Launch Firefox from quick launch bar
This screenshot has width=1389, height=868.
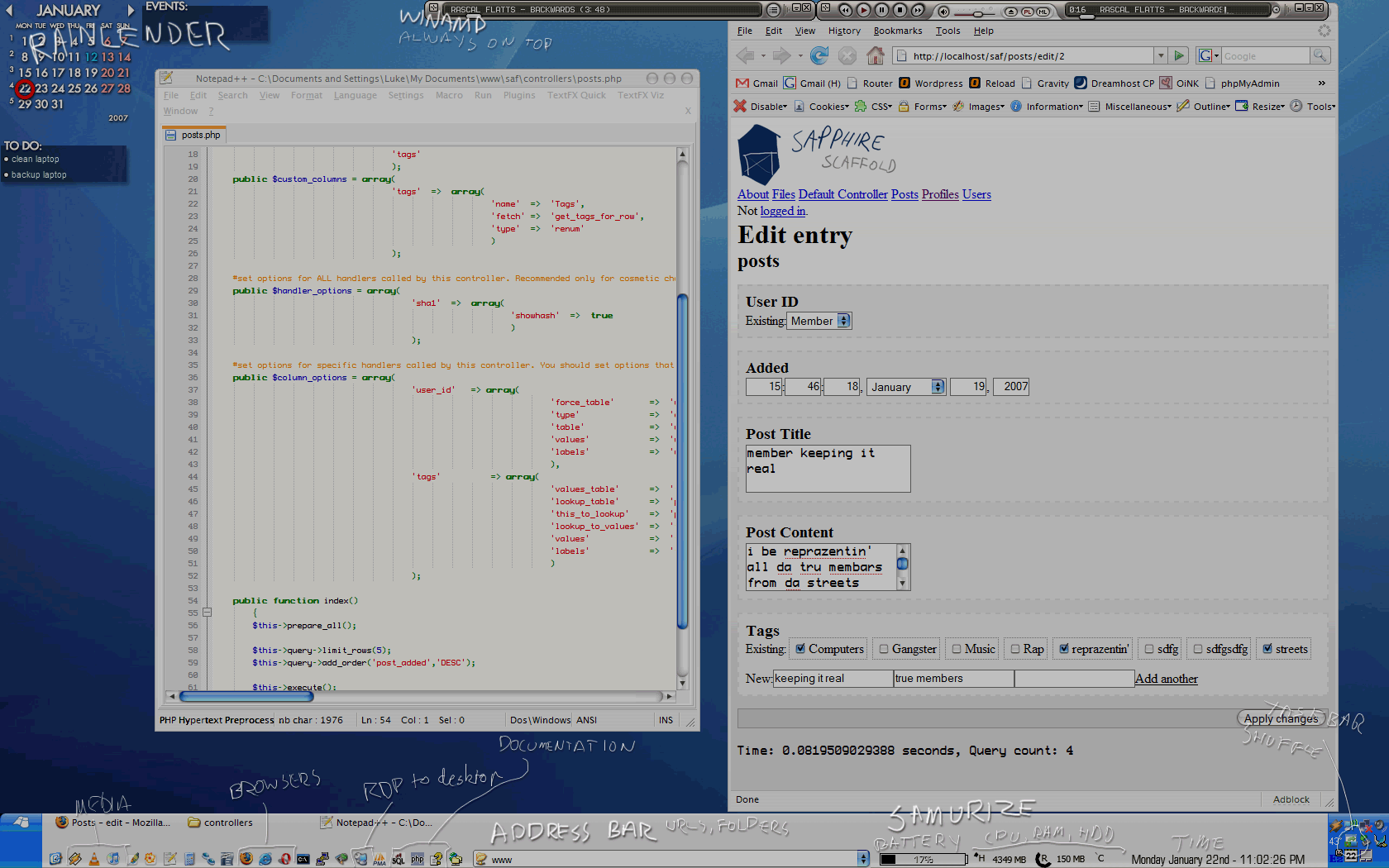pos(246,859)
